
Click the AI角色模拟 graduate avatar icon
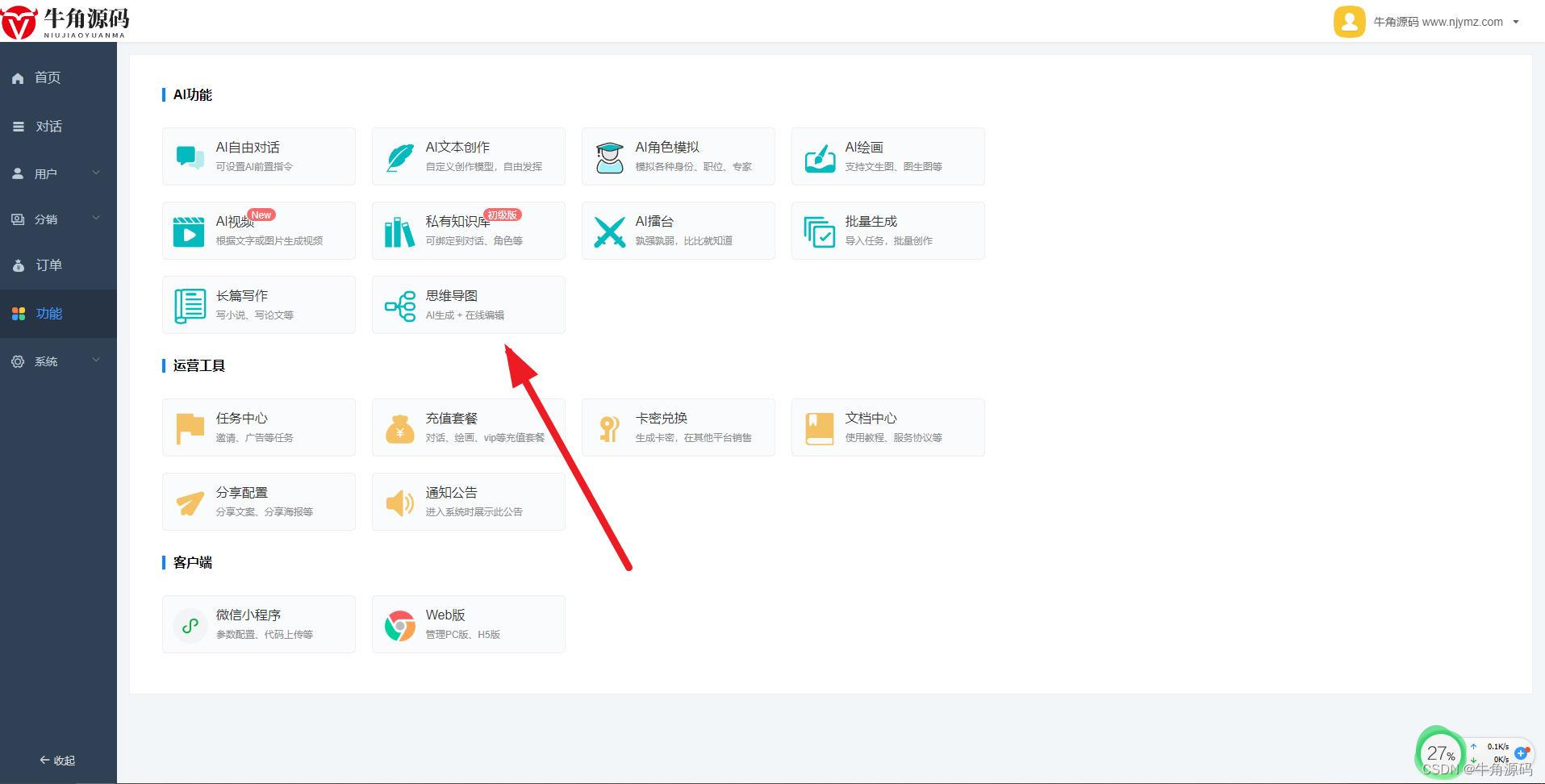pyautogui.click(x=609, y=157)
